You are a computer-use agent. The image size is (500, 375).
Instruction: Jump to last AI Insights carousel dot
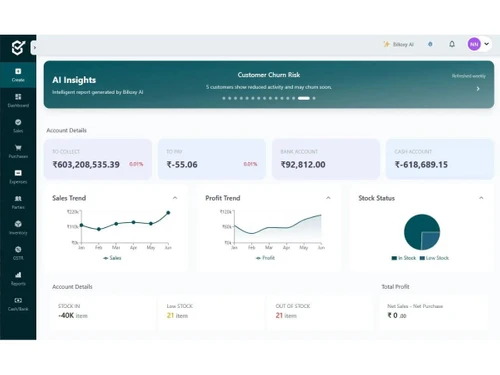(x=314, y=98)
